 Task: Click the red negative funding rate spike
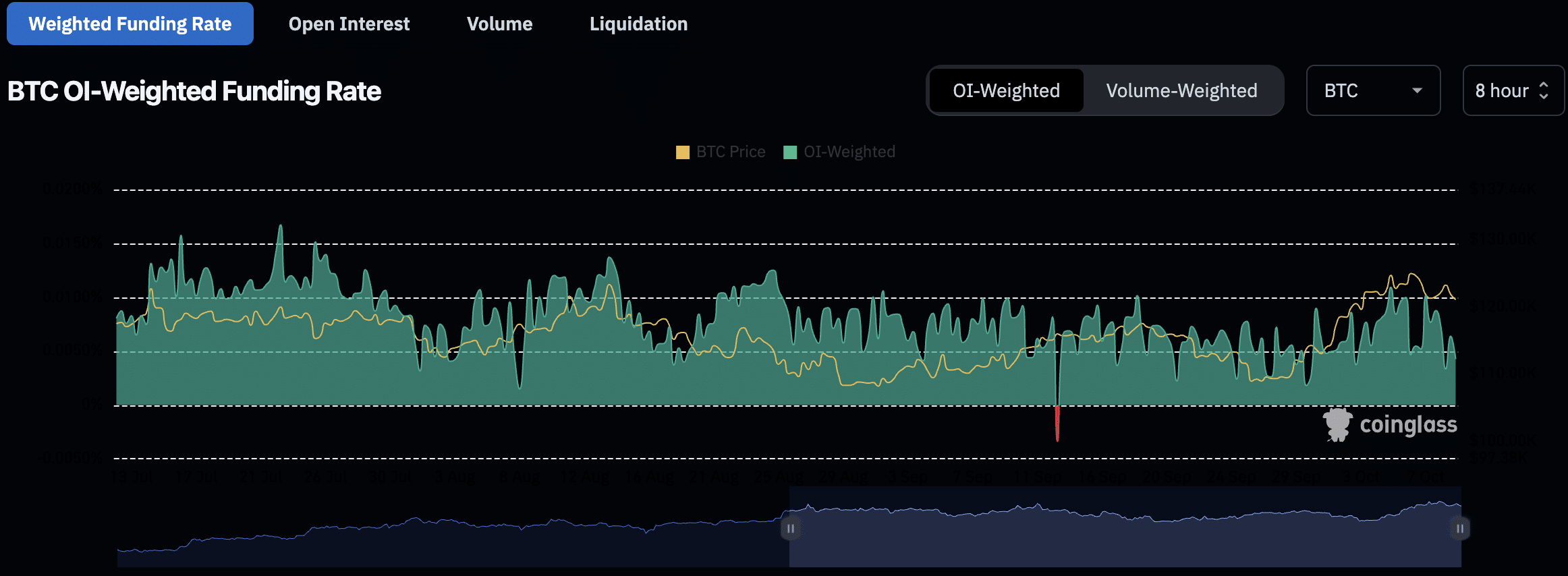(x=1057, y=424)
